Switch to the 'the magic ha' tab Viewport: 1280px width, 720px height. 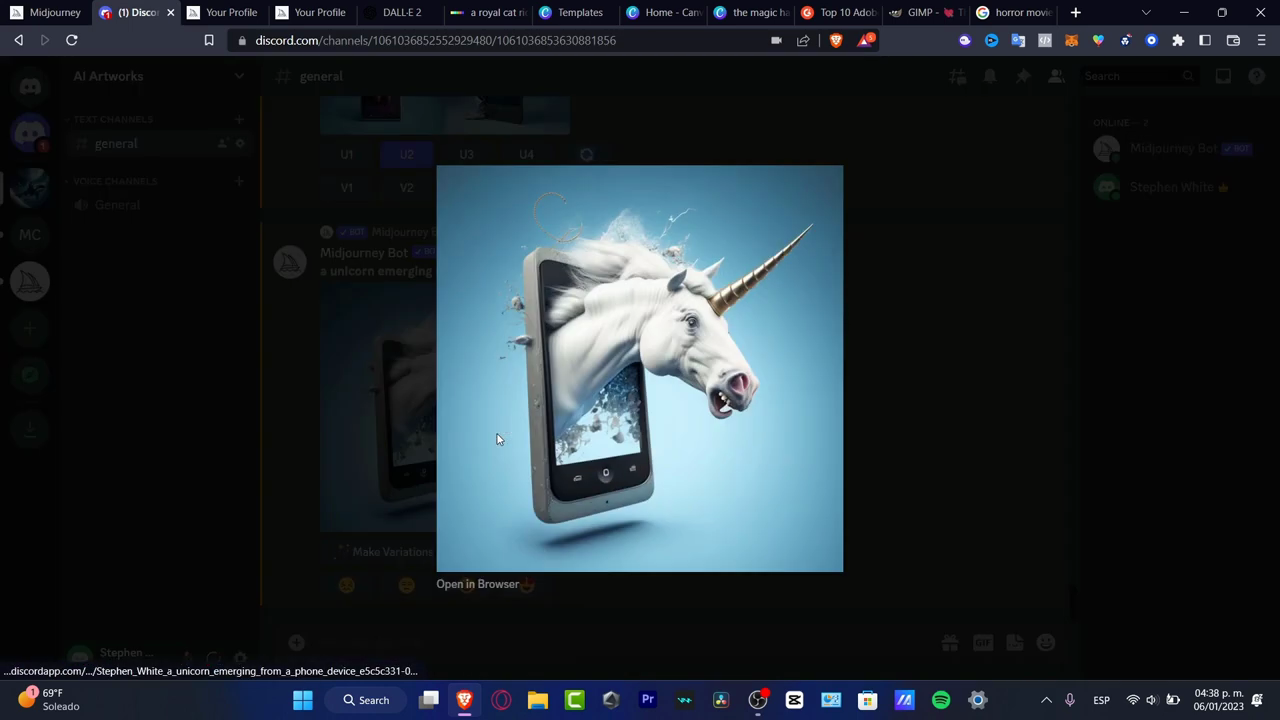[752, 13]
